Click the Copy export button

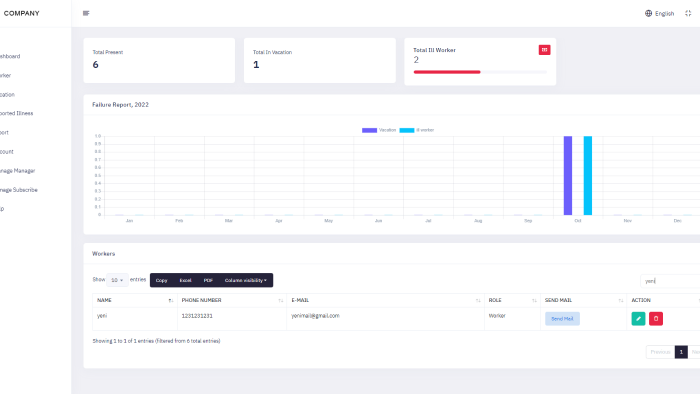click(162, 280)
